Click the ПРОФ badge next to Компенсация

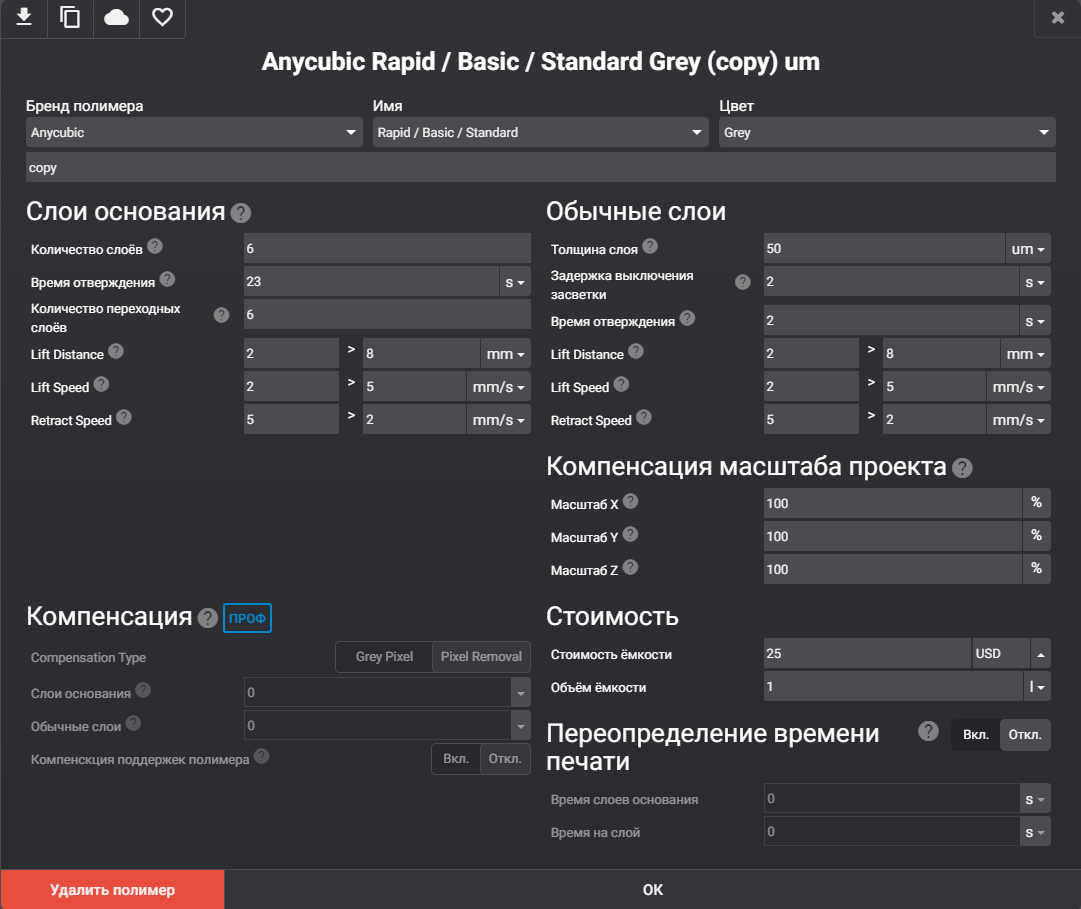click(247, 619)
